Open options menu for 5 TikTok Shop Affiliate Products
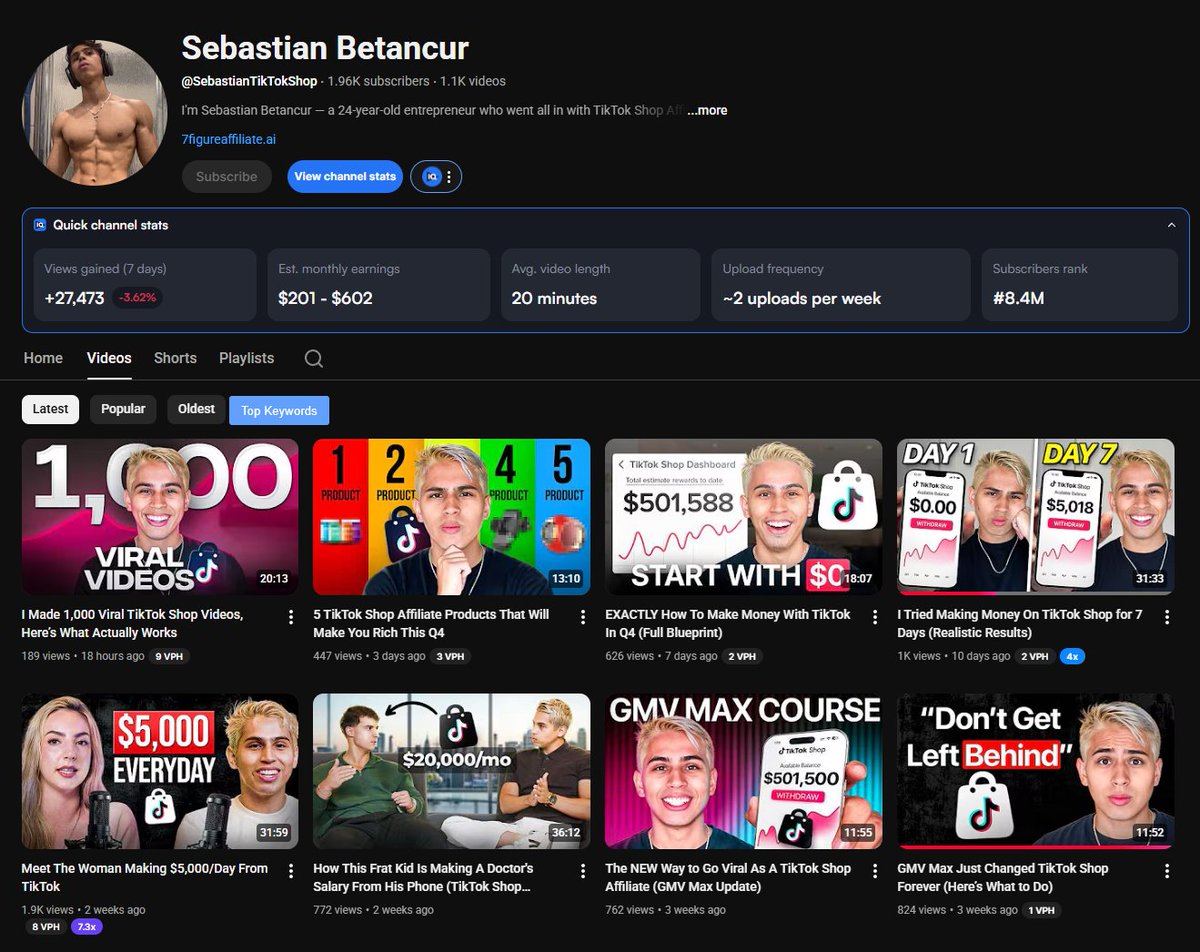The width and height of the screenshot is (1200, 952). click(x=583, y=617)
